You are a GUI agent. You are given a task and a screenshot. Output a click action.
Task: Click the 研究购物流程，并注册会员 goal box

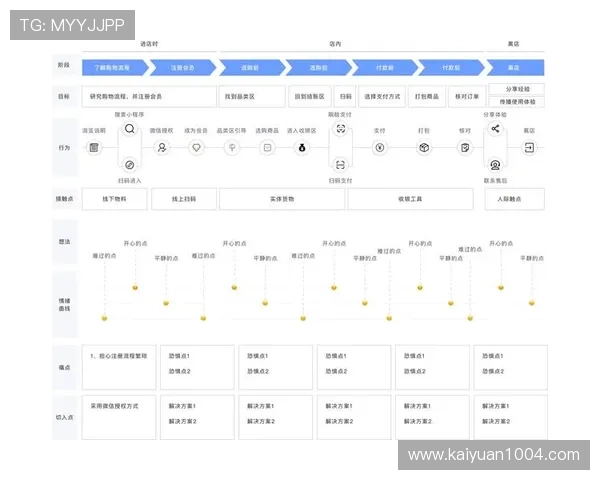[x=149, y=97]
